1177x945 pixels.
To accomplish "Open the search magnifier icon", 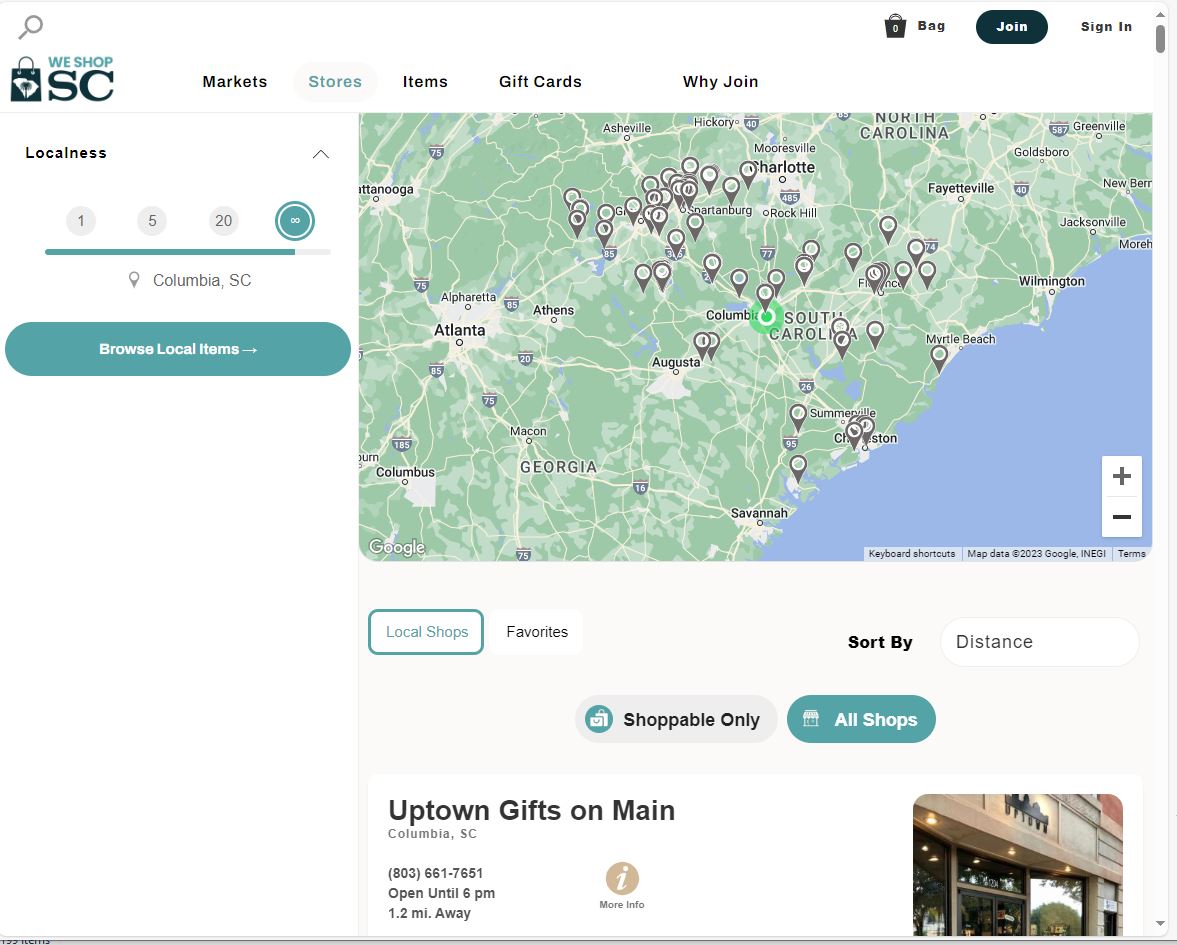I will pos(29,26).
